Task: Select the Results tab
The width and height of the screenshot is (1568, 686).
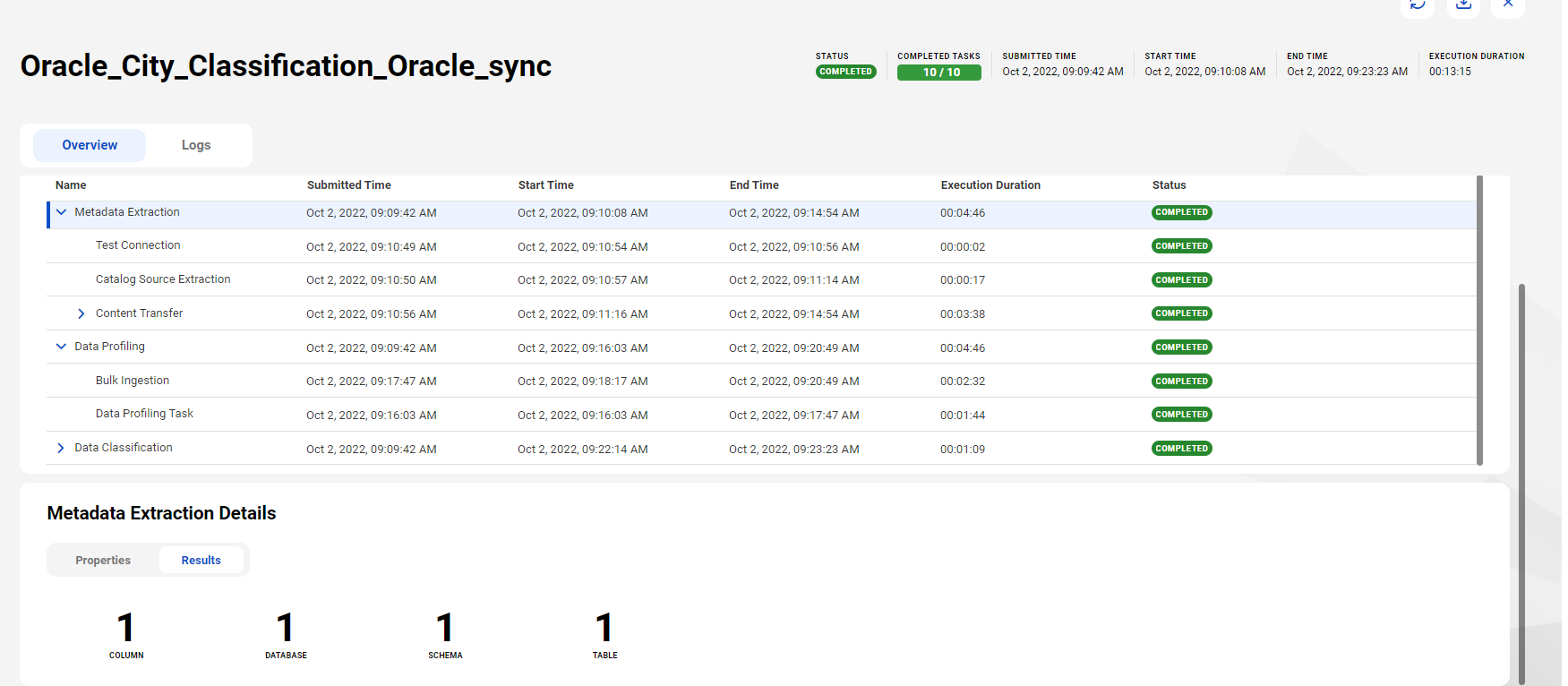Action: pos(201,561)
